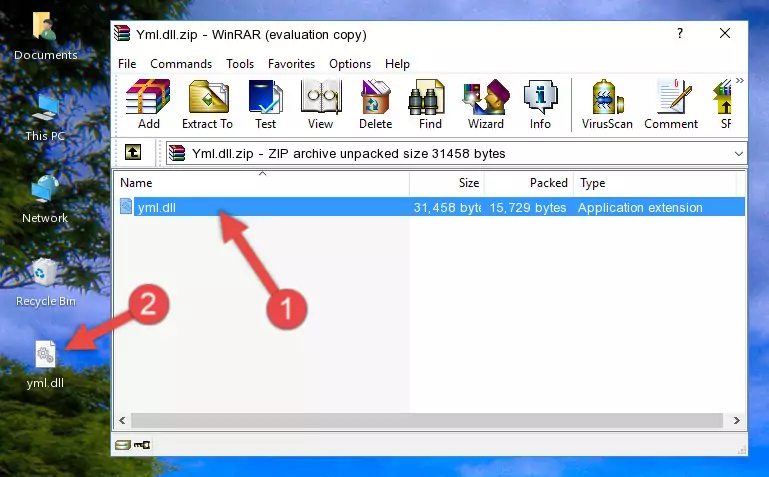Open the Help menu

point(397,64)
